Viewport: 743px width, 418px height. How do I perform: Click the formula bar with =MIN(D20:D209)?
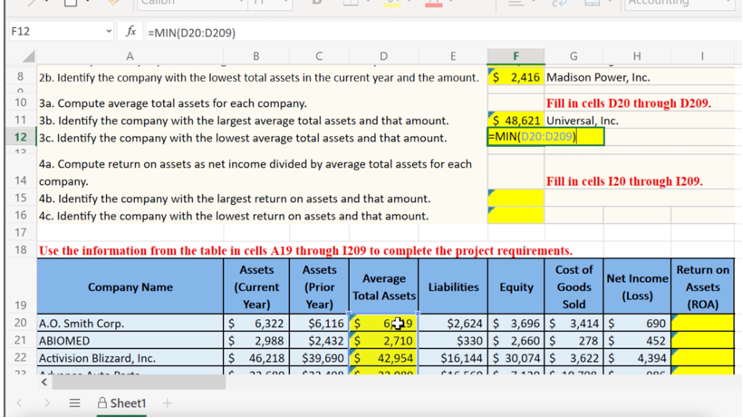coord(441,32)
